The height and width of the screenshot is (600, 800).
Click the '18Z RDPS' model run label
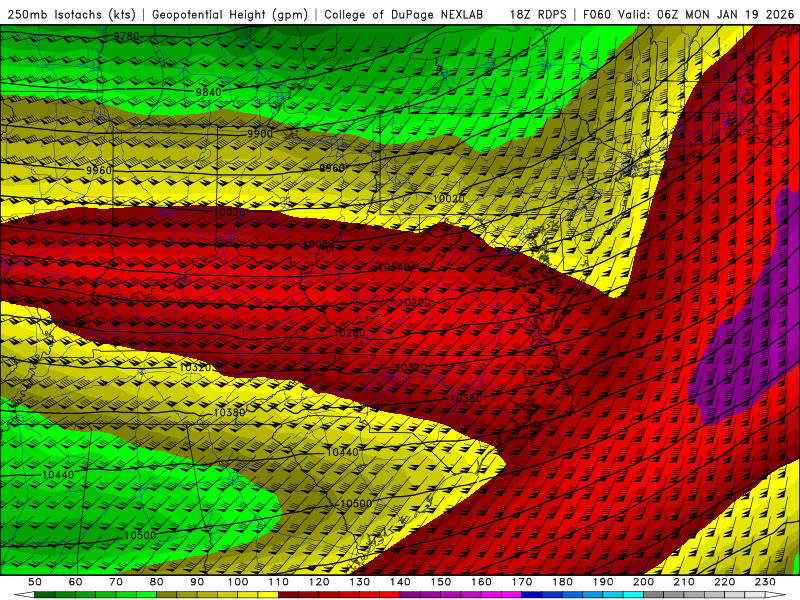tap(538, 14)
